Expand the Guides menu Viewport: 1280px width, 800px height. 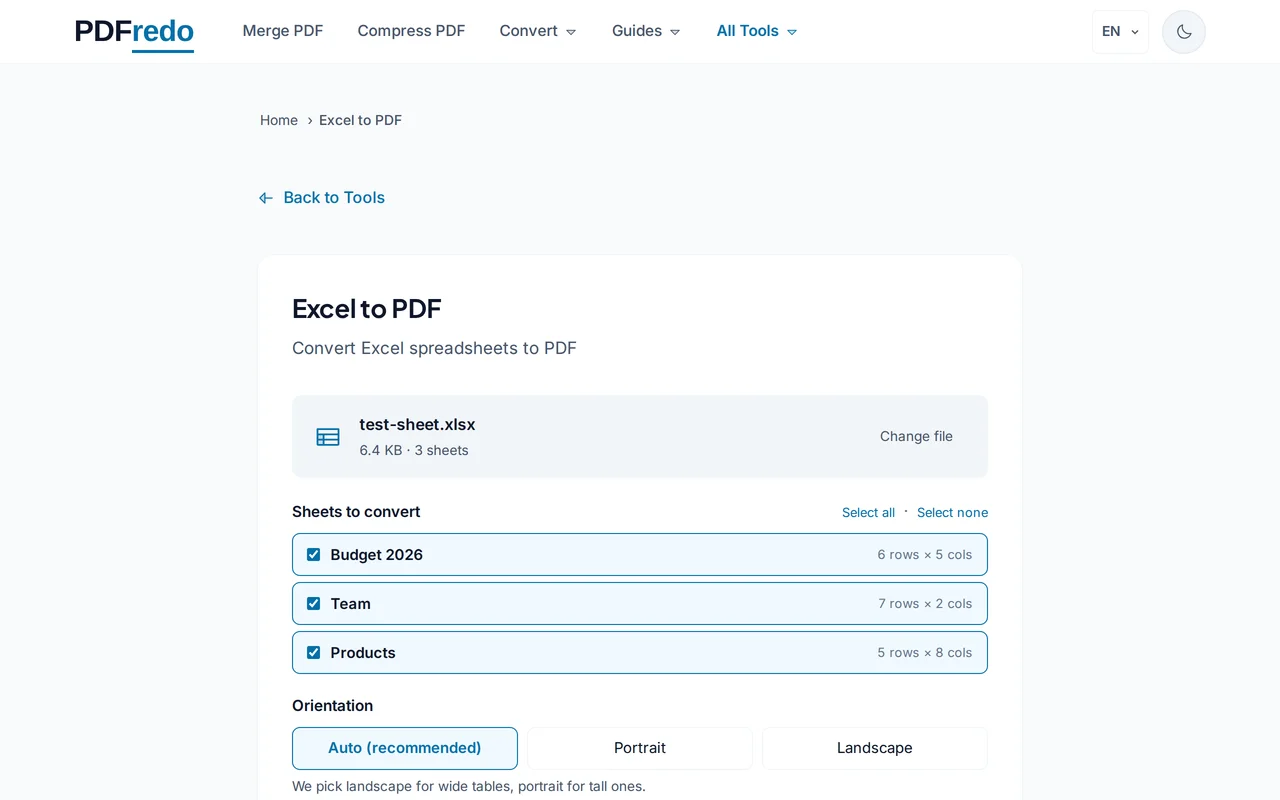[x=645, y=31]
